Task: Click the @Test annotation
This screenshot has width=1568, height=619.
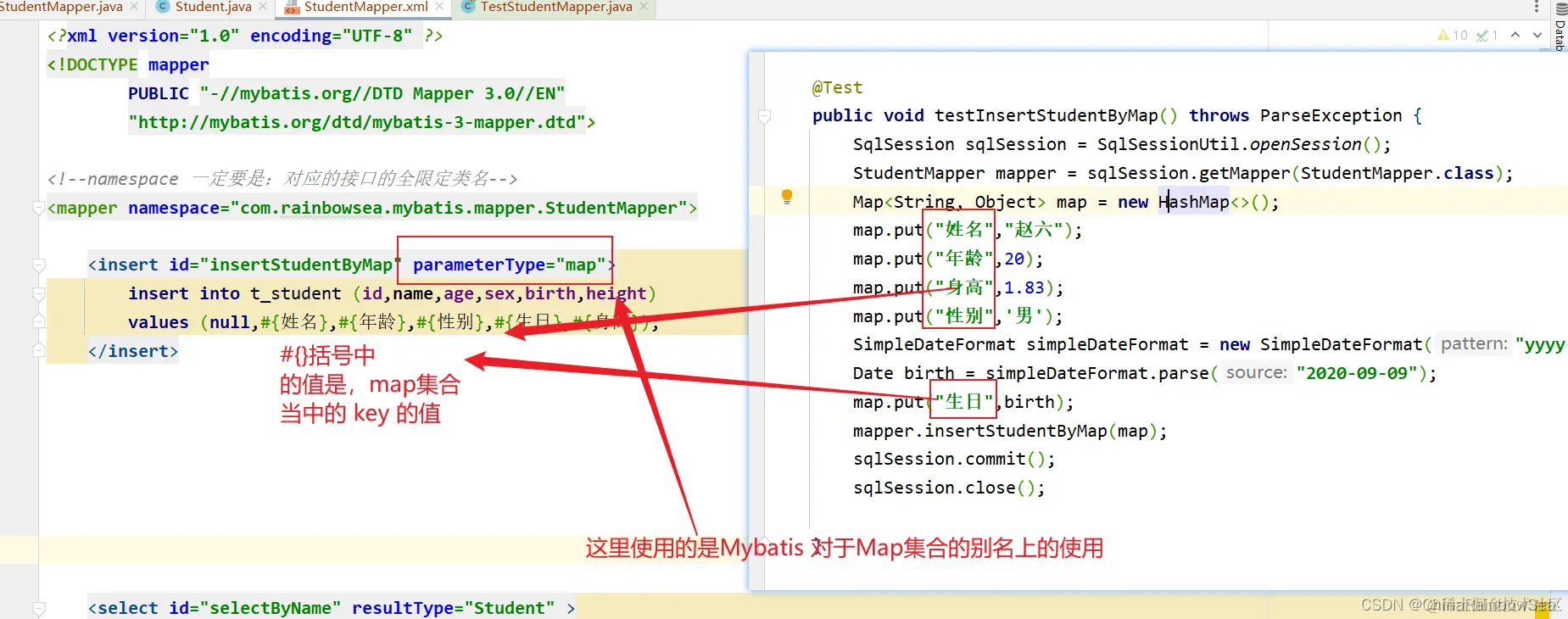Action: click(x=837, y=87)
